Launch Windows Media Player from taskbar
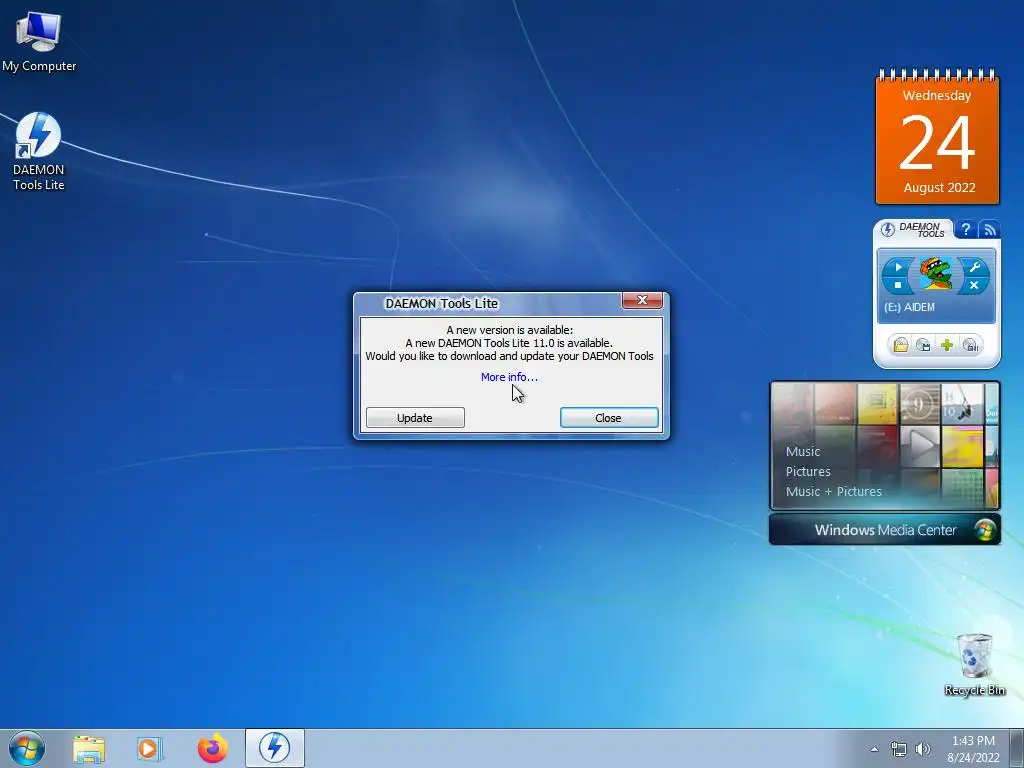This screenshot has height=768, width=1024. coord(150,749)
